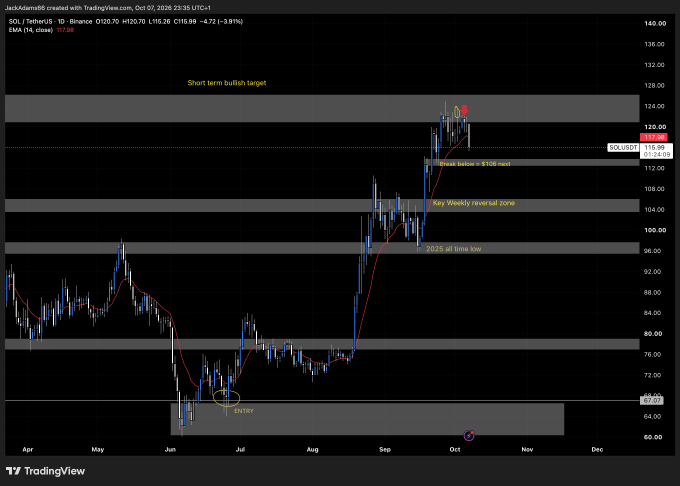Click the May label on time axis

point(98,450)
